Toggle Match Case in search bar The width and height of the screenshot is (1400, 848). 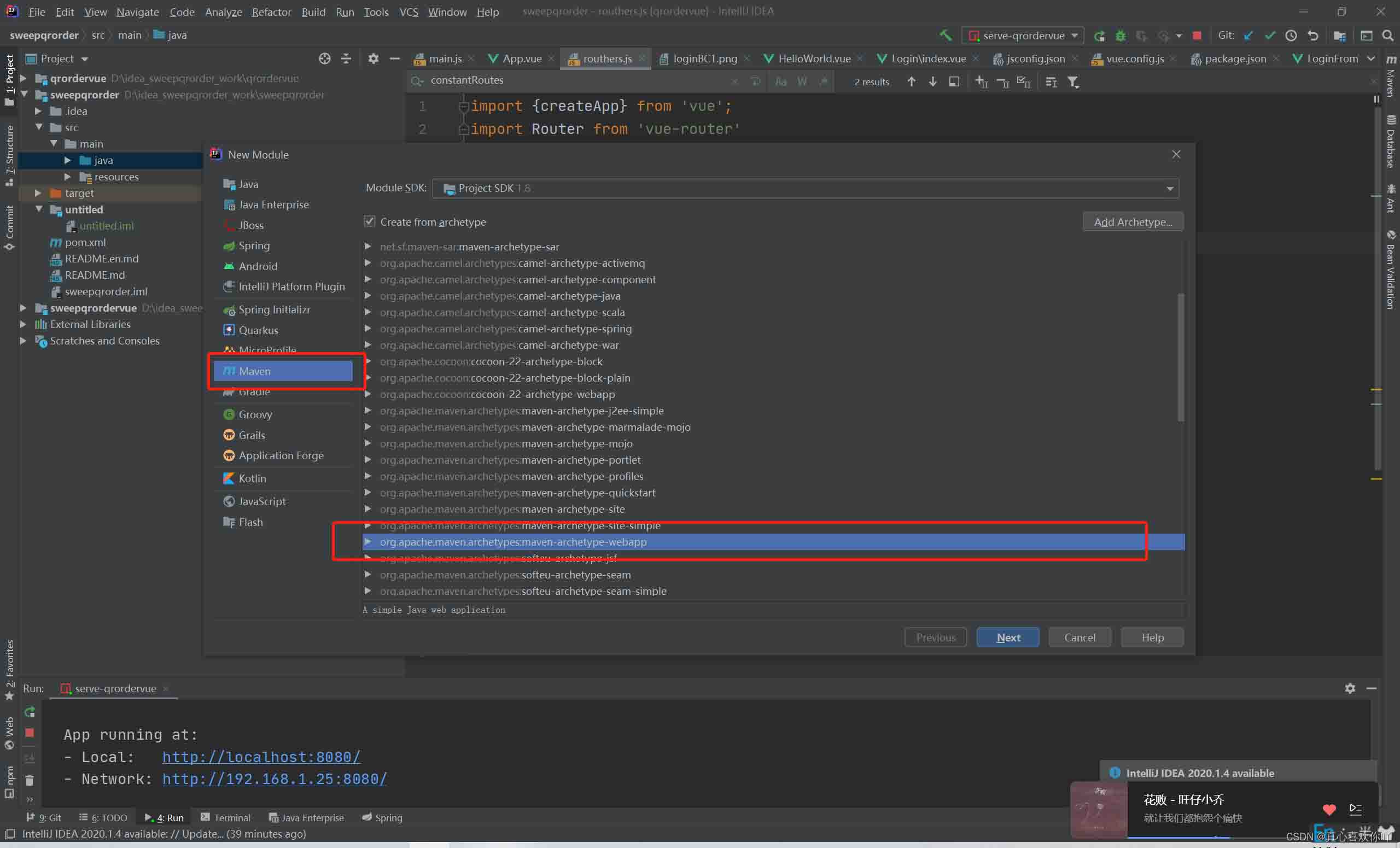coord(781,82)
